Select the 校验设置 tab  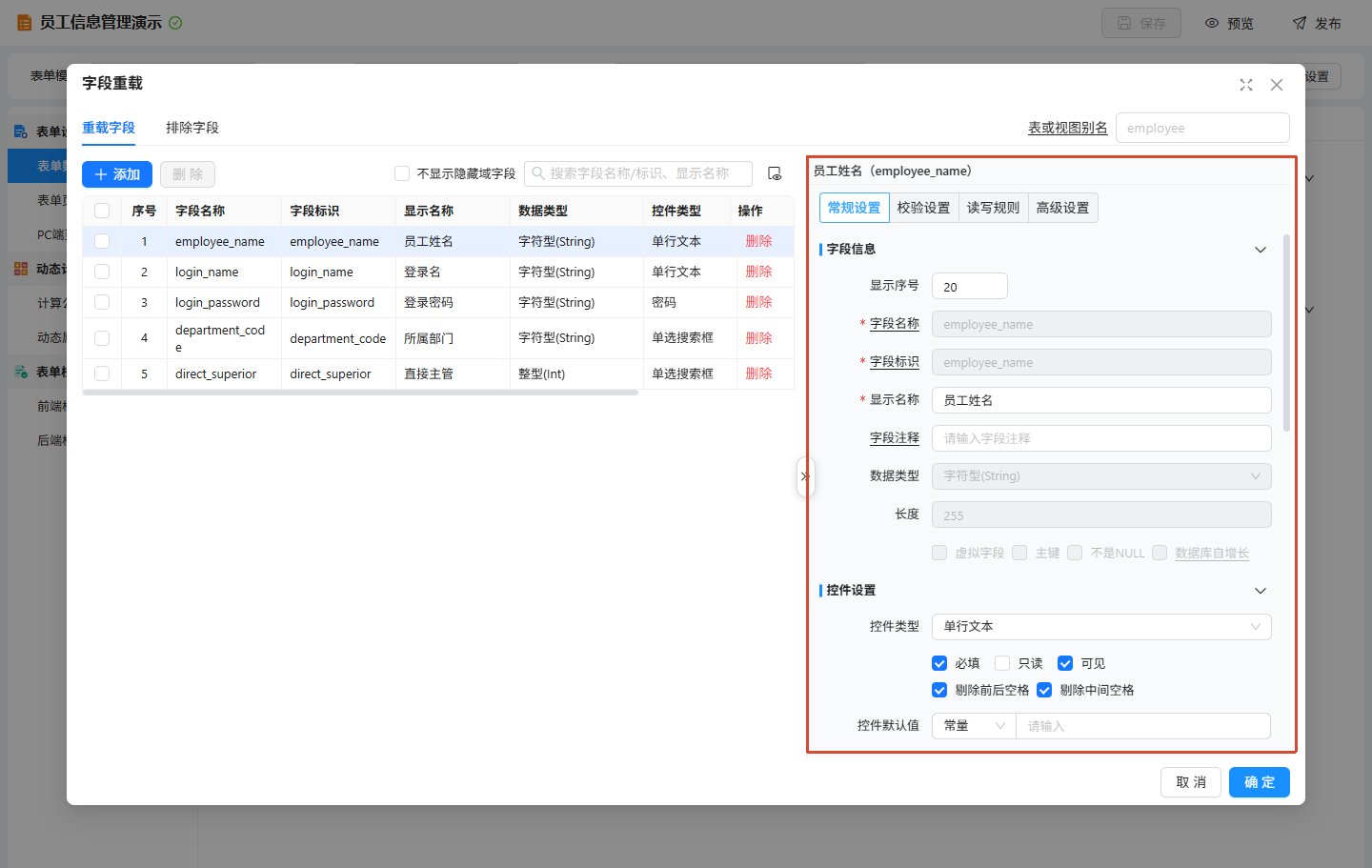(x=923, y=208)
